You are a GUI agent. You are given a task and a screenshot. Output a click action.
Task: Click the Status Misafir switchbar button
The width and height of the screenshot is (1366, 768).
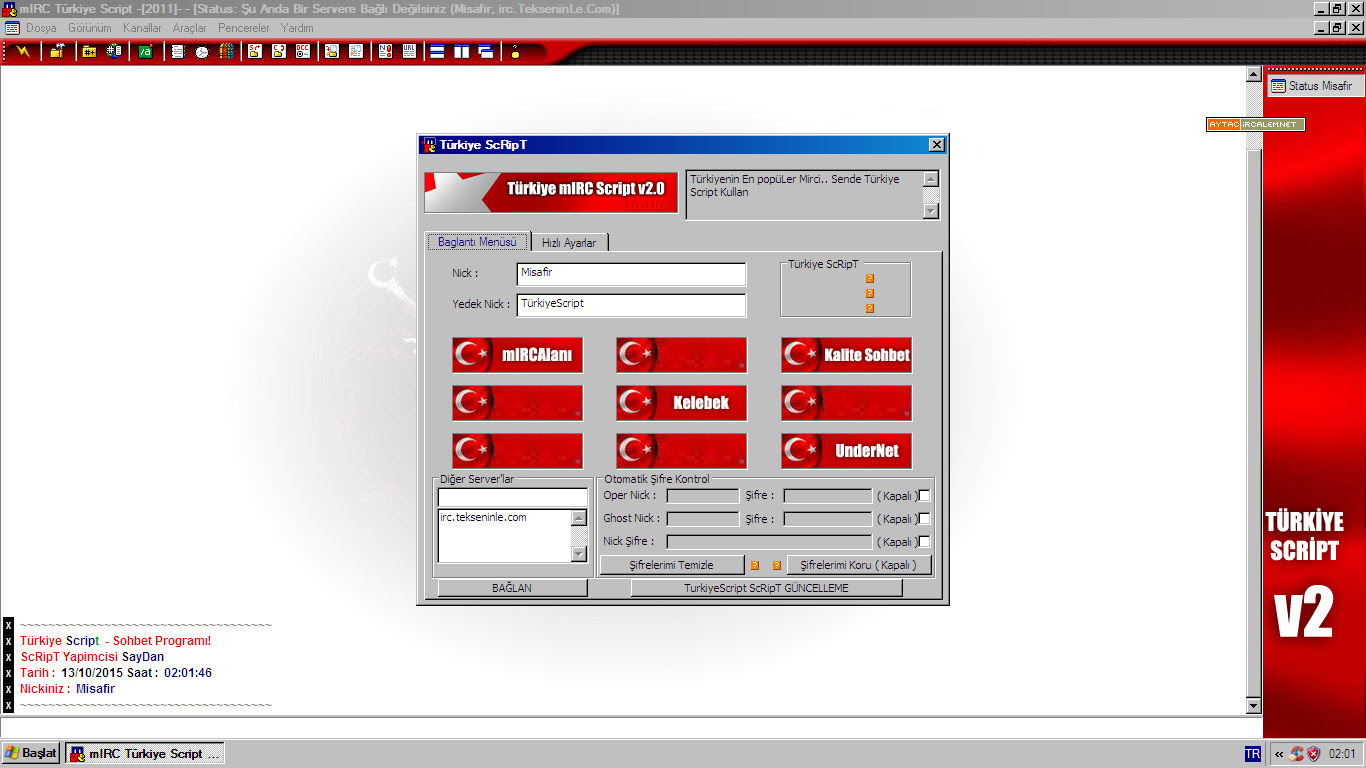click(x=1314, y=86)
